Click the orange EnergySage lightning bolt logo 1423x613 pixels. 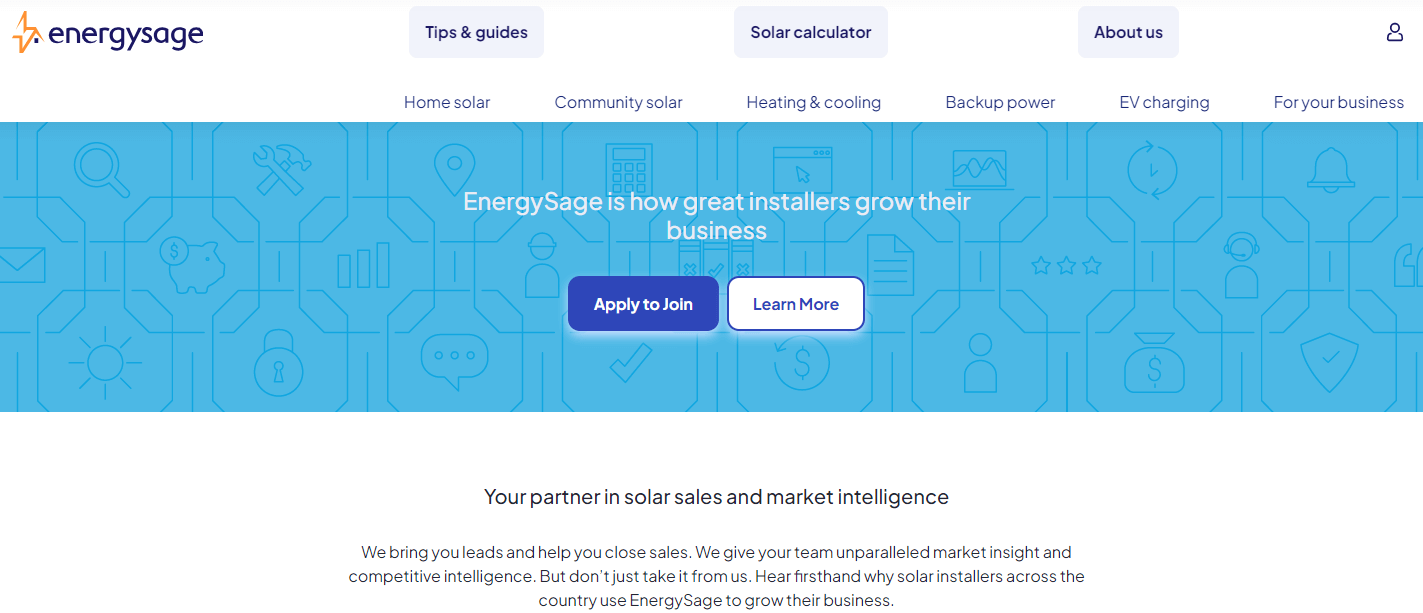(x=27, y=32)
